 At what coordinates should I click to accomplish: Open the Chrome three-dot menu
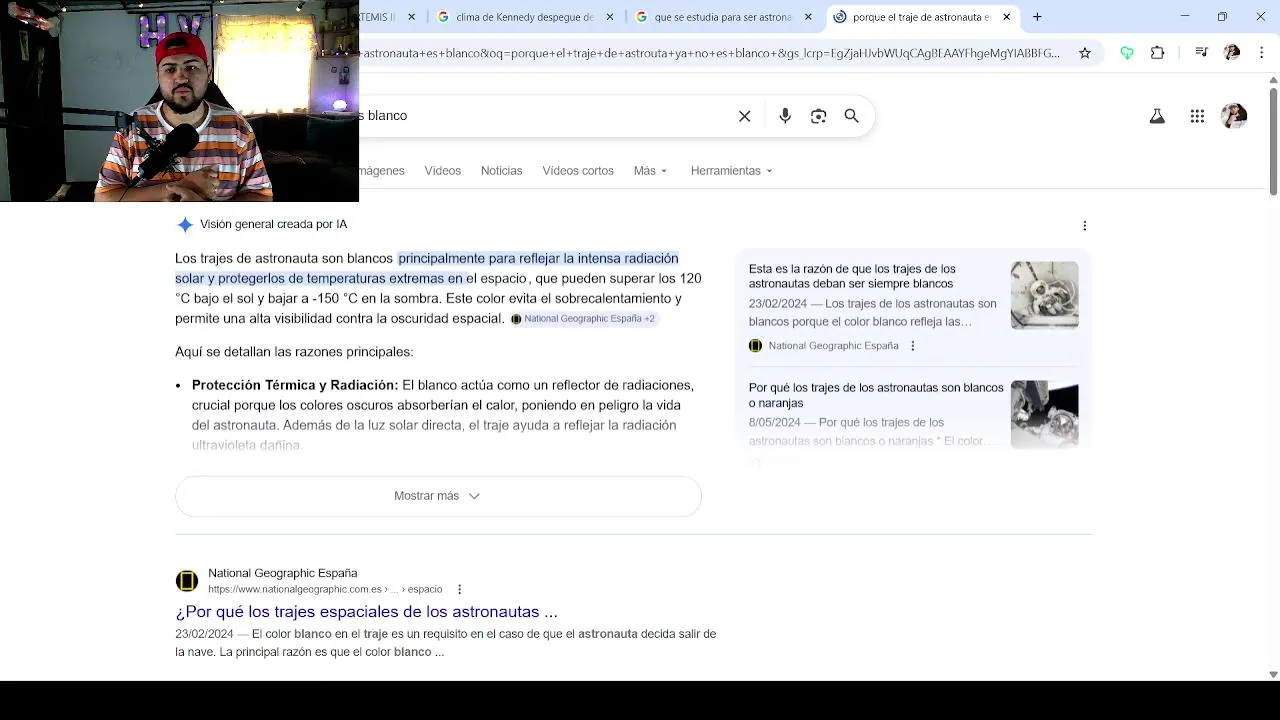pos(1261,53)
